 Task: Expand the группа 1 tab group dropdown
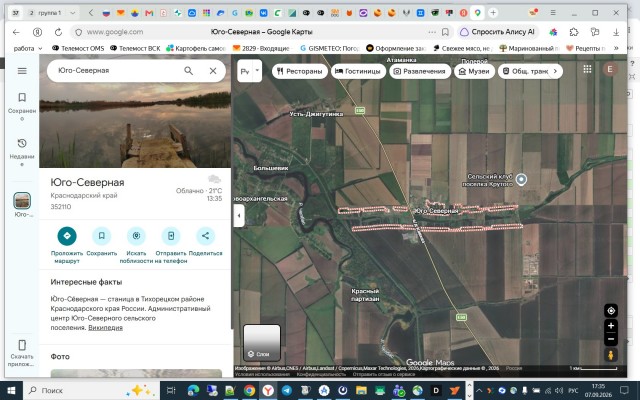click(73, 13)
